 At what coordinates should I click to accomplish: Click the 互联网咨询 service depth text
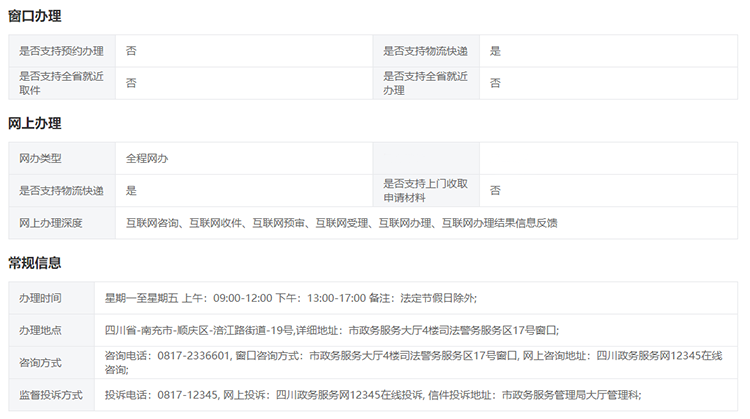[152, 222]
